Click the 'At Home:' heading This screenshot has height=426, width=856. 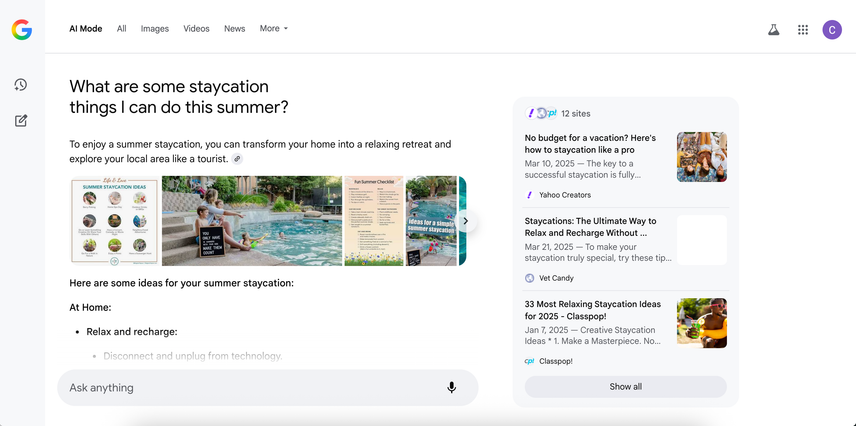point(90,307)
